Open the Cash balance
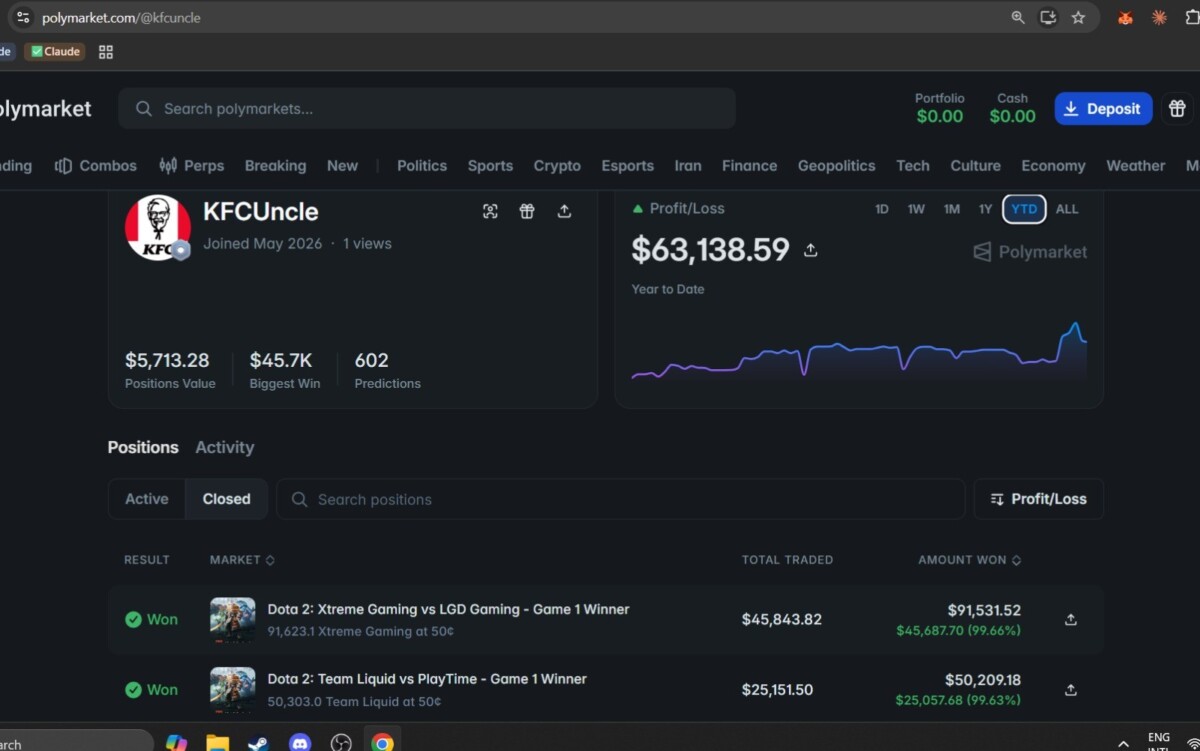Viewport: 1200px width, 751px height. point(1012,108)
